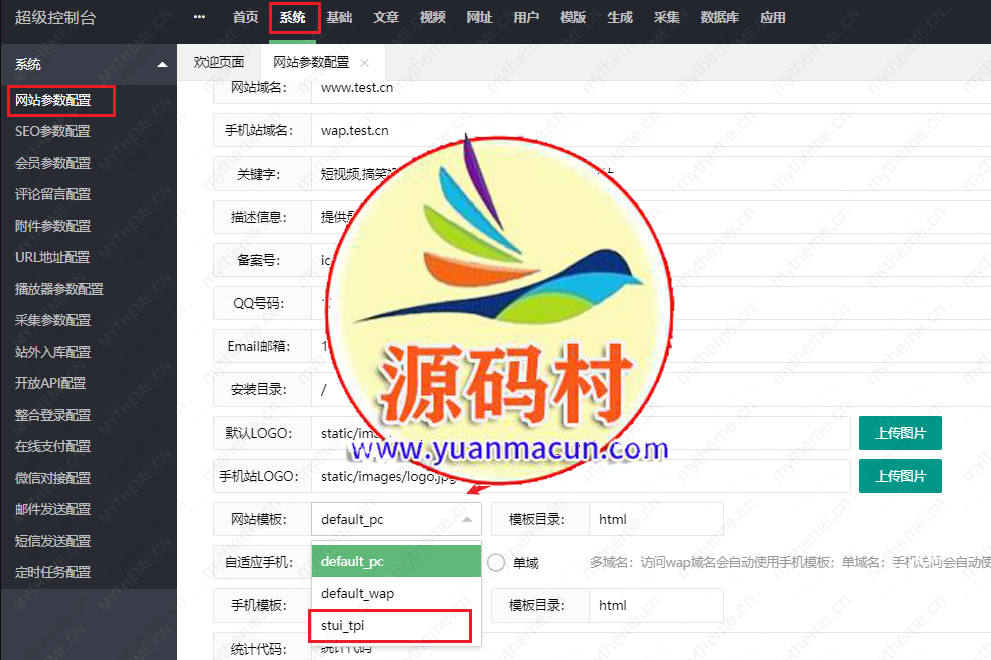The width and height of the screenshot is (991, 660).
Task: Open the "..." more menu icon
Action: click(198, 16)
